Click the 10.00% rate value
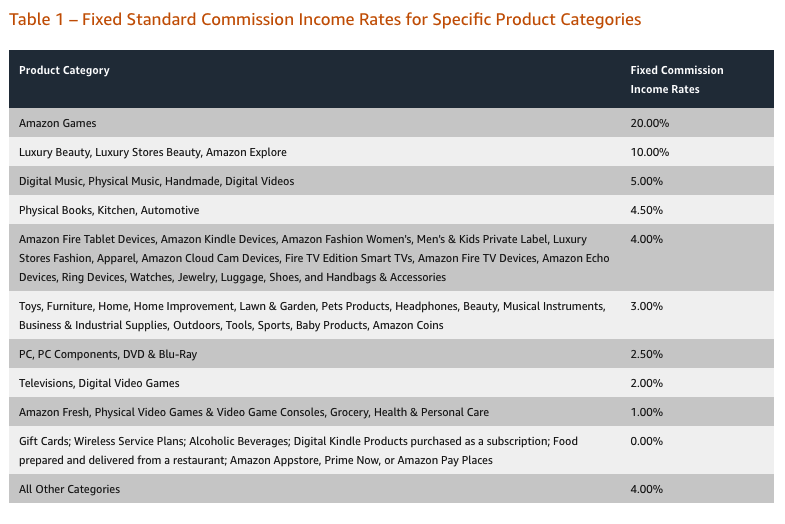Screen dimensions: 785x524 tap(649, 152)
